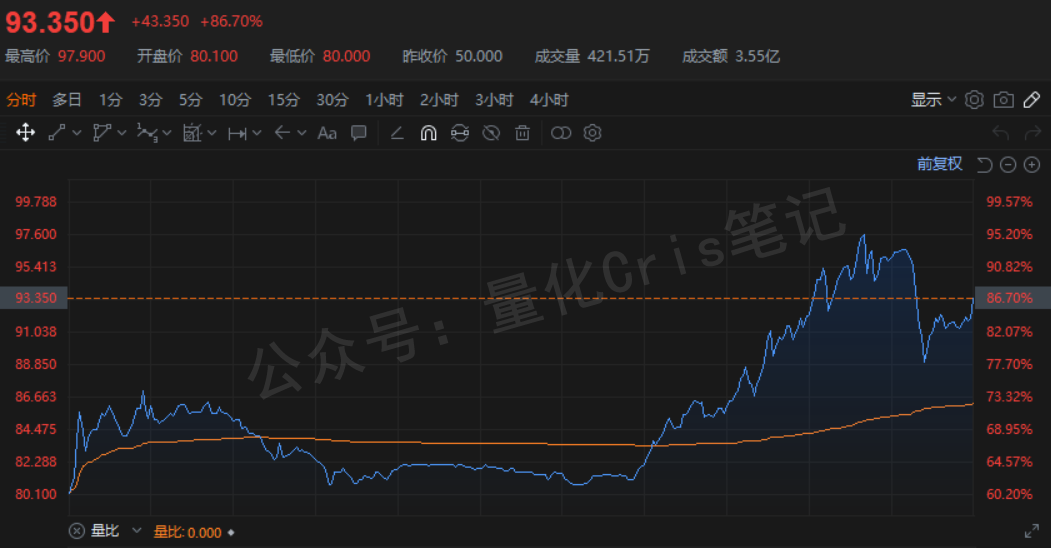Toggle continuous drawing mode icon

pyautogui.click(x=460, y=133)
